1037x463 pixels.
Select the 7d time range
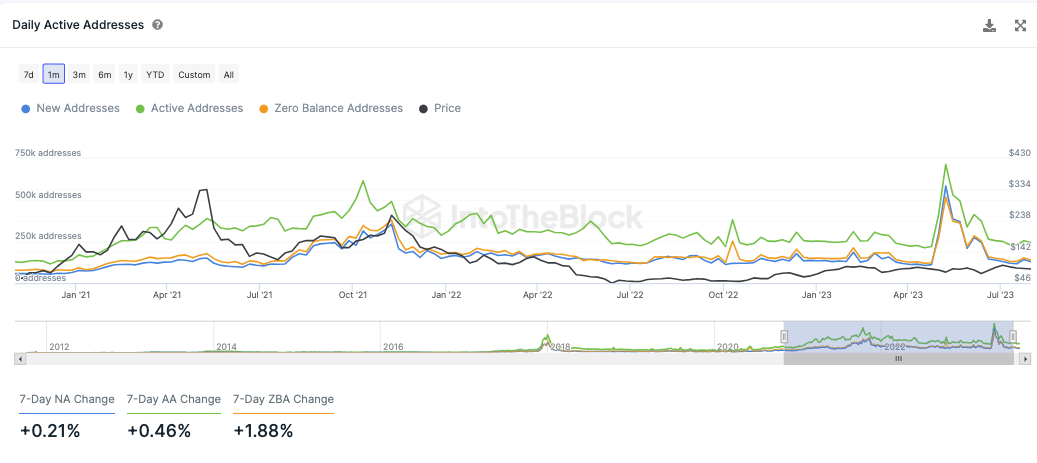[29, 75]
